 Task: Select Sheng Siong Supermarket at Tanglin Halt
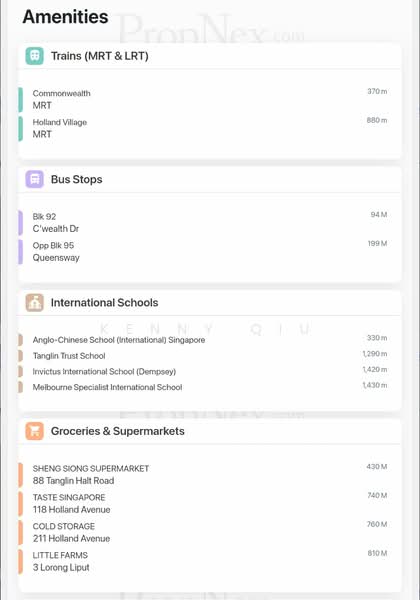tap(203, 474)
